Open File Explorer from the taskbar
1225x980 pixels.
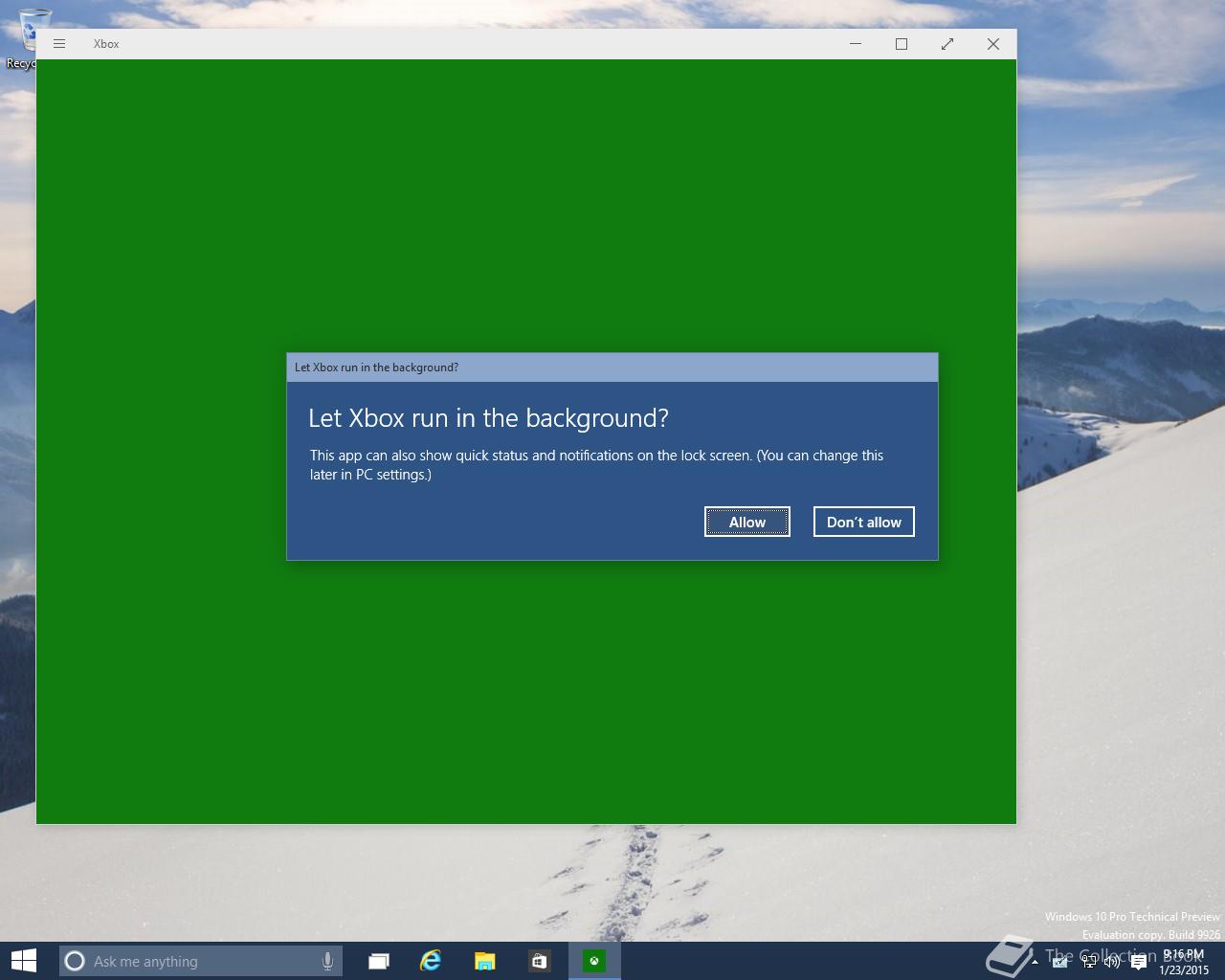click(485, 961)
